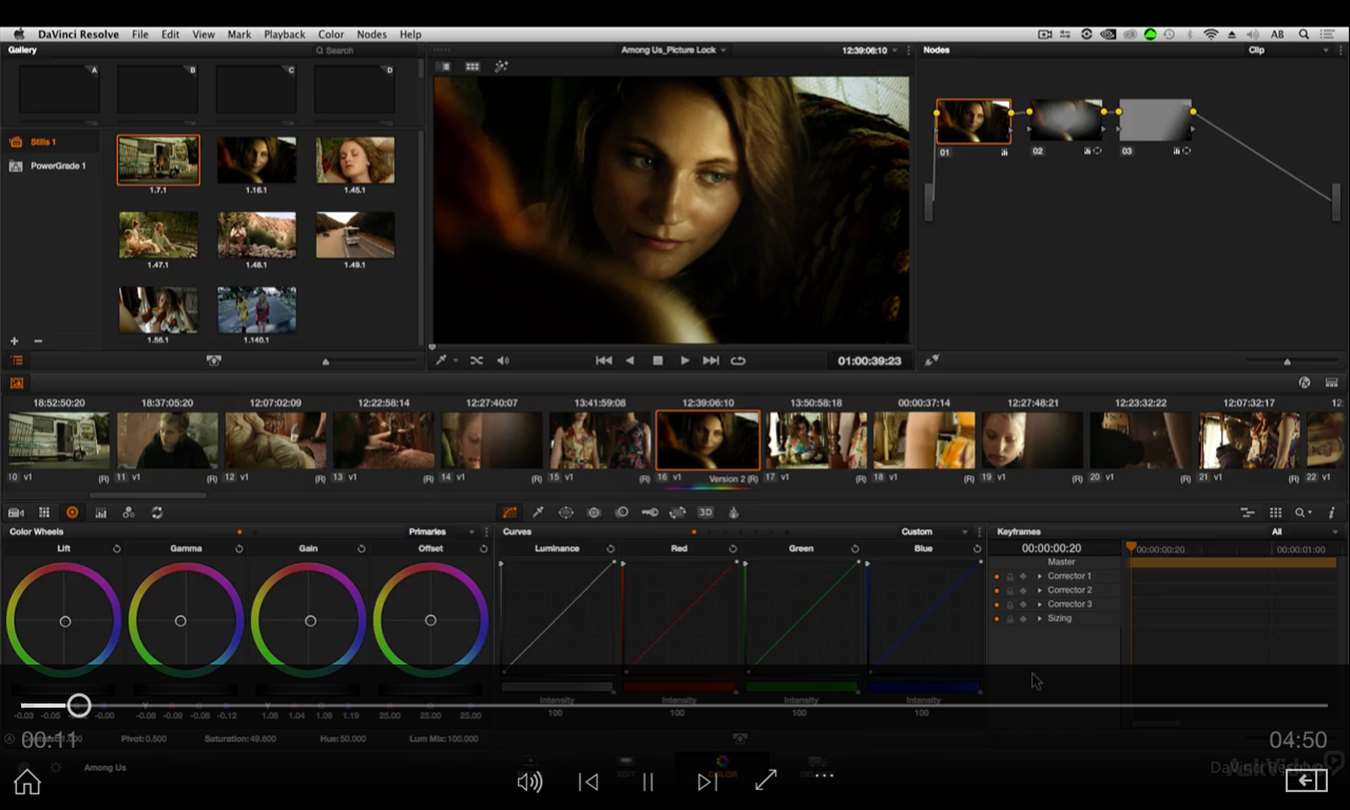Select the Qualifier eyedropper palette
1350x810 pixels.
click(538, 512)
